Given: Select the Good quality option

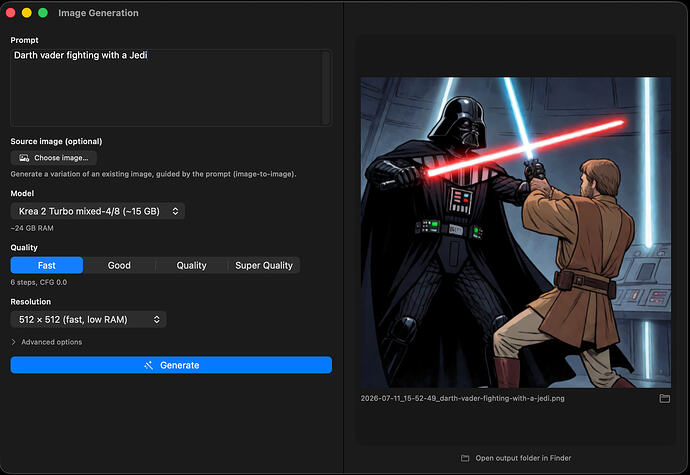Looking at the screenshot, I should (119, 265).
